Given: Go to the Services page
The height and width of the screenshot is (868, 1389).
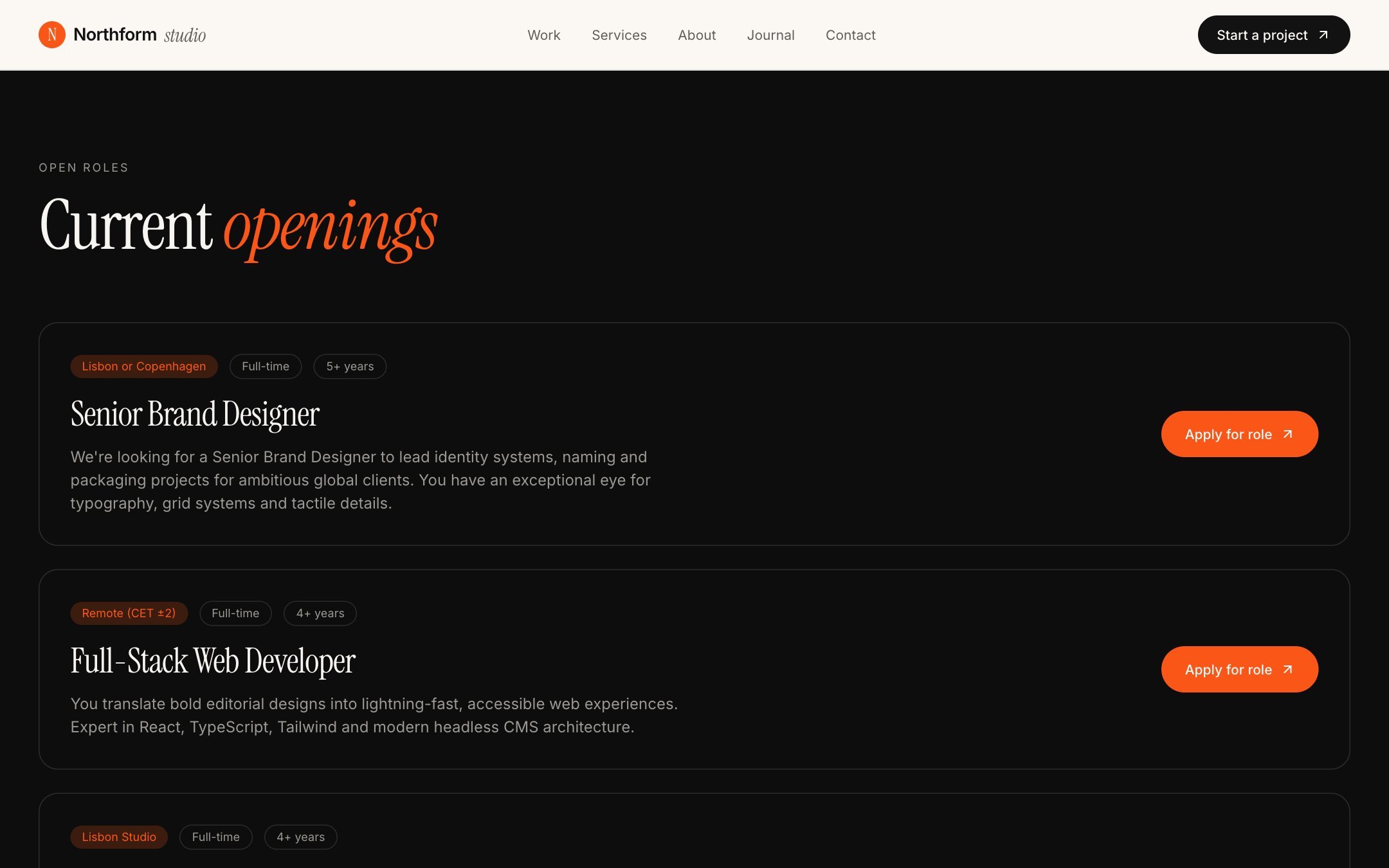Looking at the screenshot, I should pyautogui.click(x=619, y=35).
